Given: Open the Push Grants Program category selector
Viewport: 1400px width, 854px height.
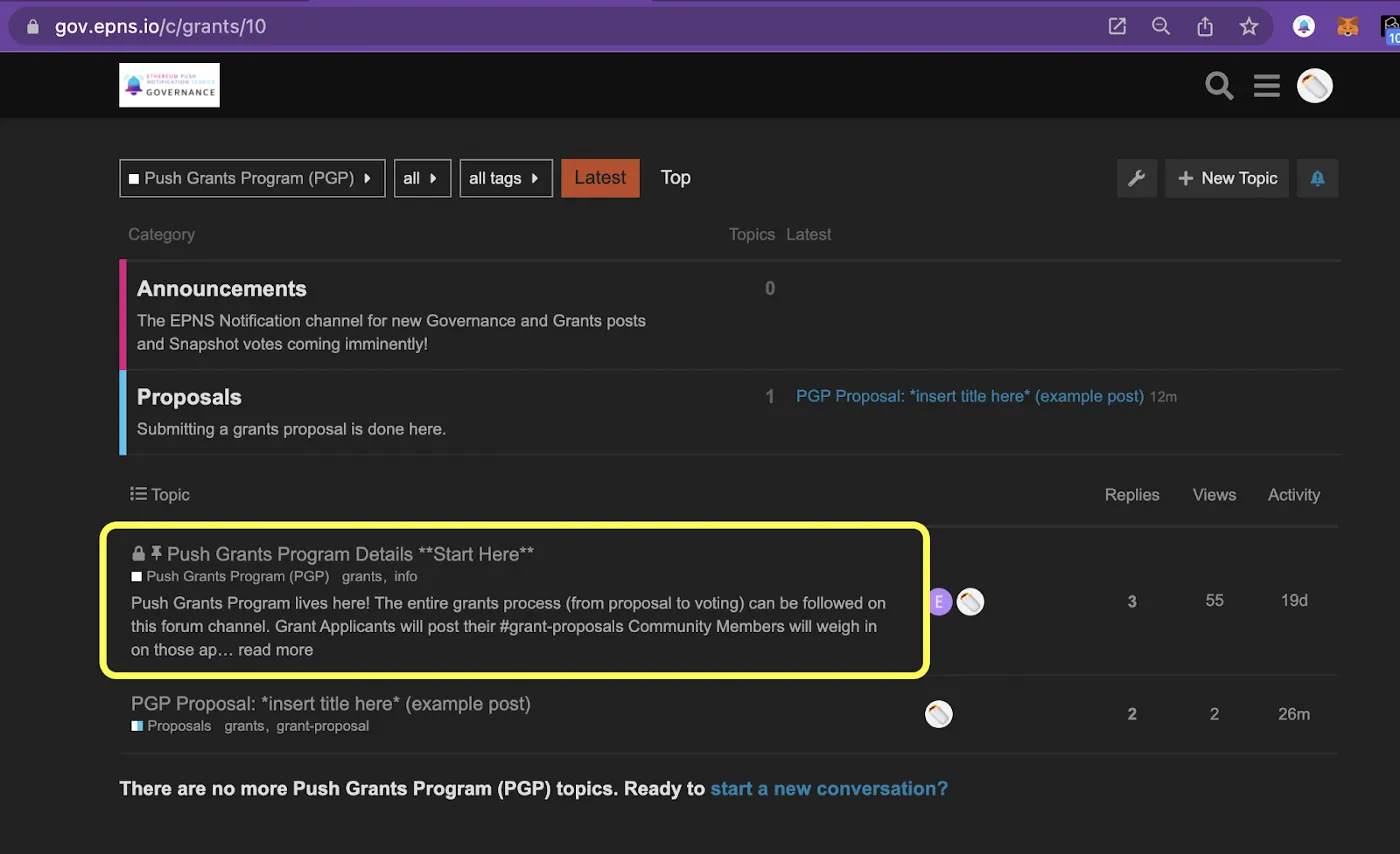Looking at the screenshot, I should click(252, 178).
